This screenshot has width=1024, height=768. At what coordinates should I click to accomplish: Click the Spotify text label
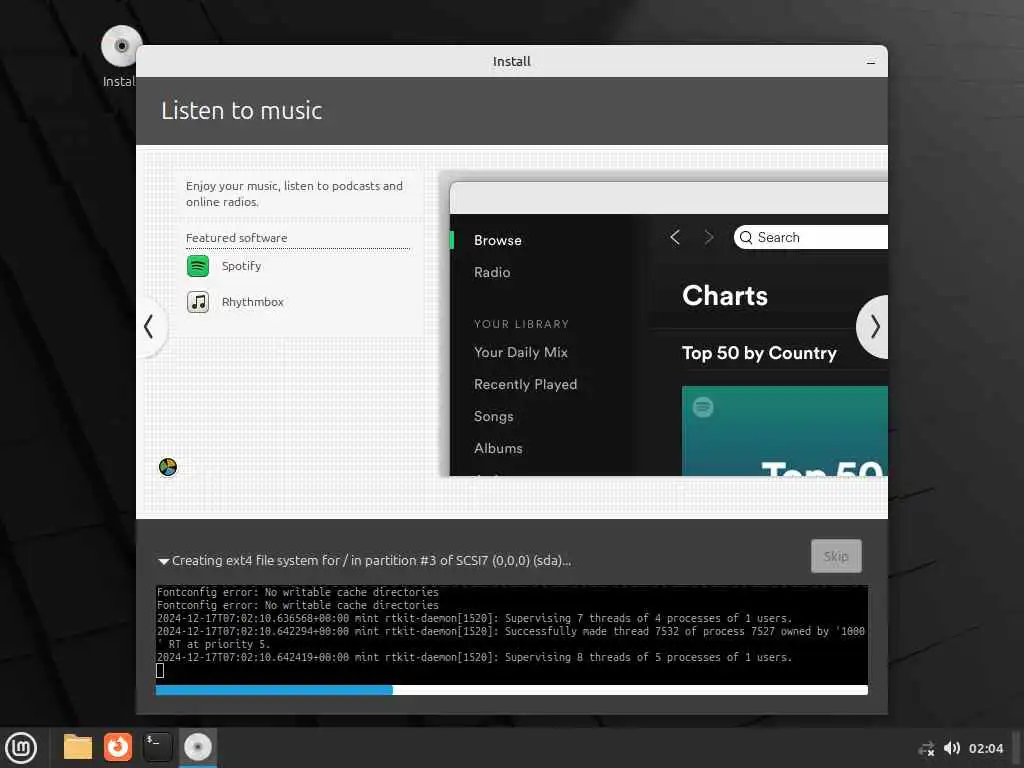[x=241, y=266]
